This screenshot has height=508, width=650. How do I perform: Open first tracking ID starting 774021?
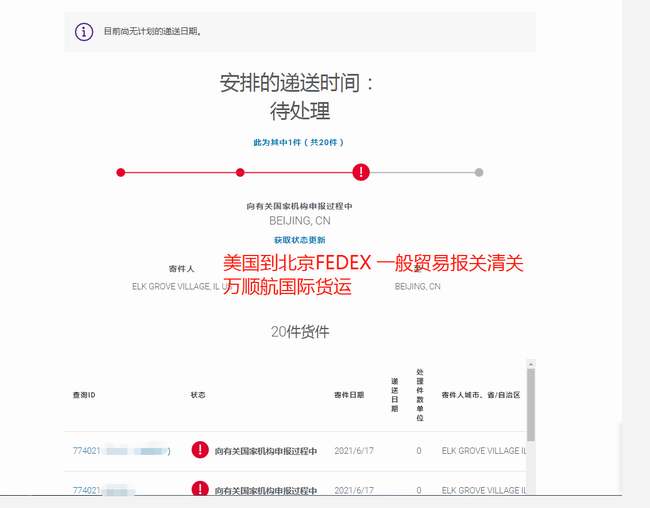pos(121,451)
